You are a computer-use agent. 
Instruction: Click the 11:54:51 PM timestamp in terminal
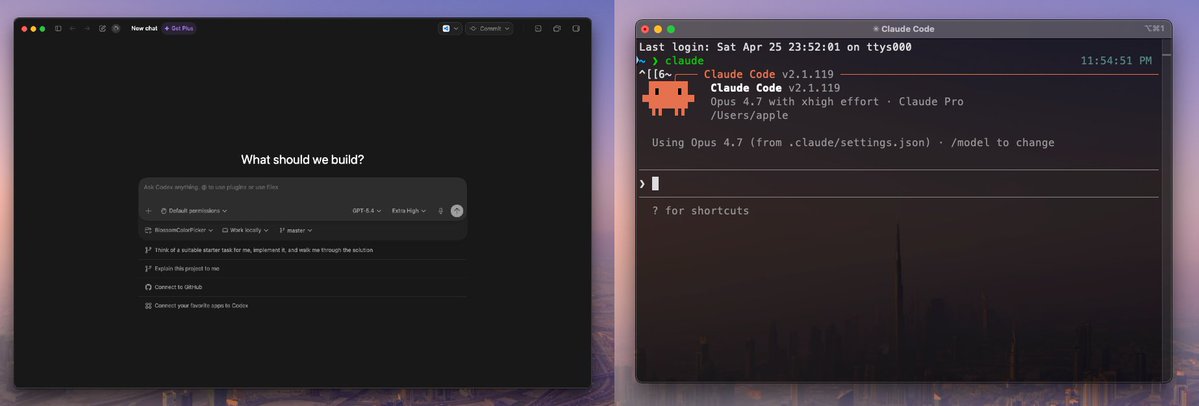click(1116, 60)
